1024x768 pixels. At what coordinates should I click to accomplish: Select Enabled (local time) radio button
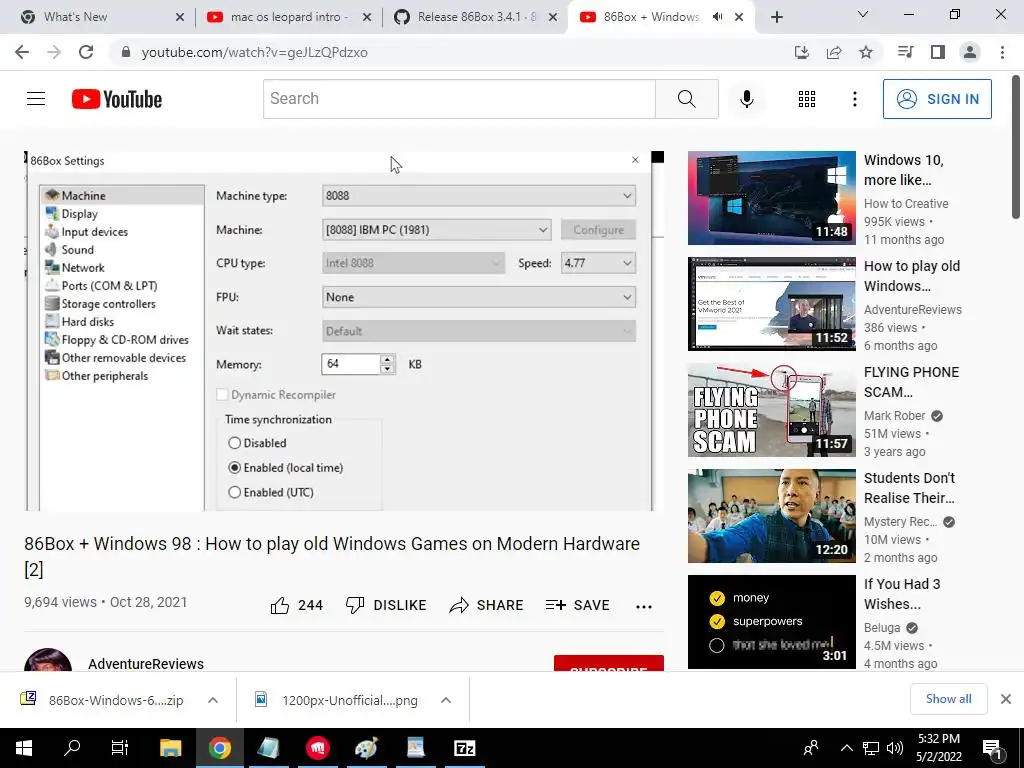234,468
